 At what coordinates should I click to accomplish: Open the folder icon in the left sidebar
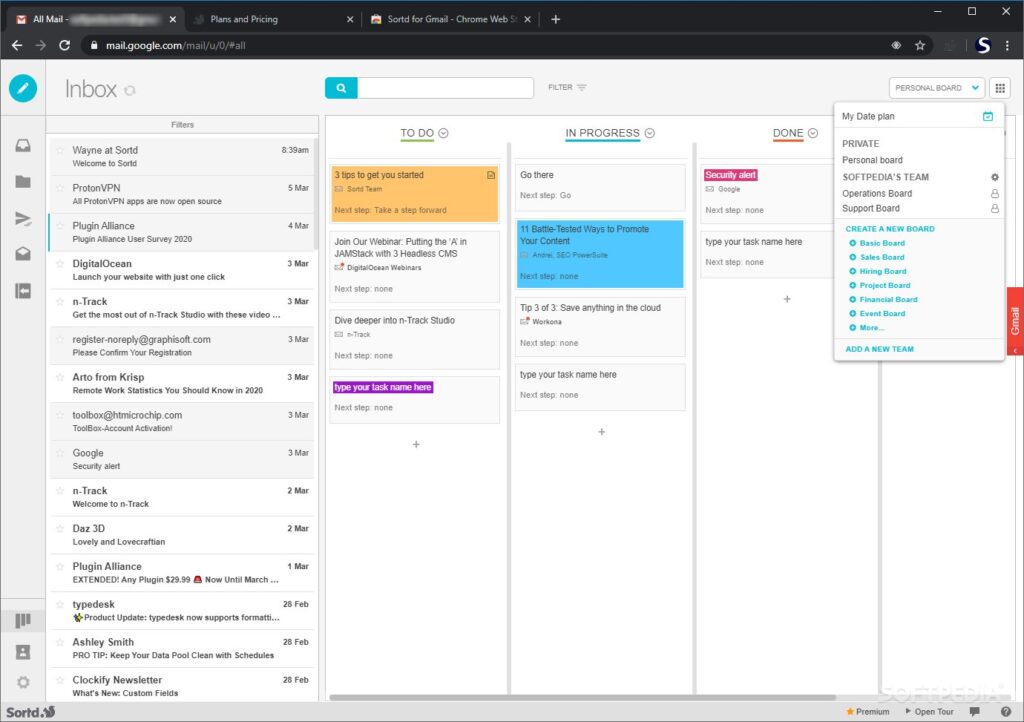point(23,181)
